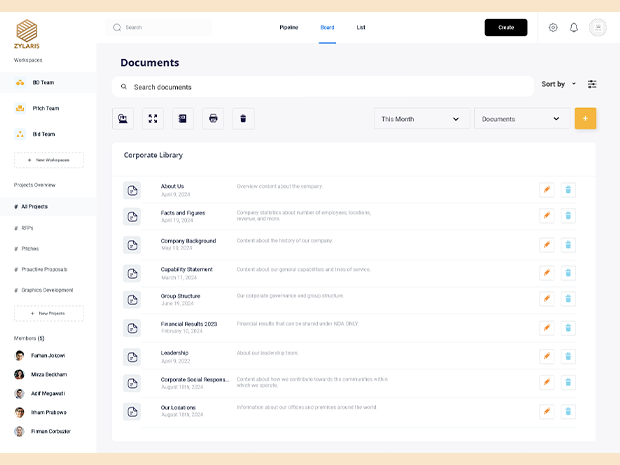This screenshot has height=465, width=620.
Task: Switch to the List tab
Action: (x=361, y=28)
